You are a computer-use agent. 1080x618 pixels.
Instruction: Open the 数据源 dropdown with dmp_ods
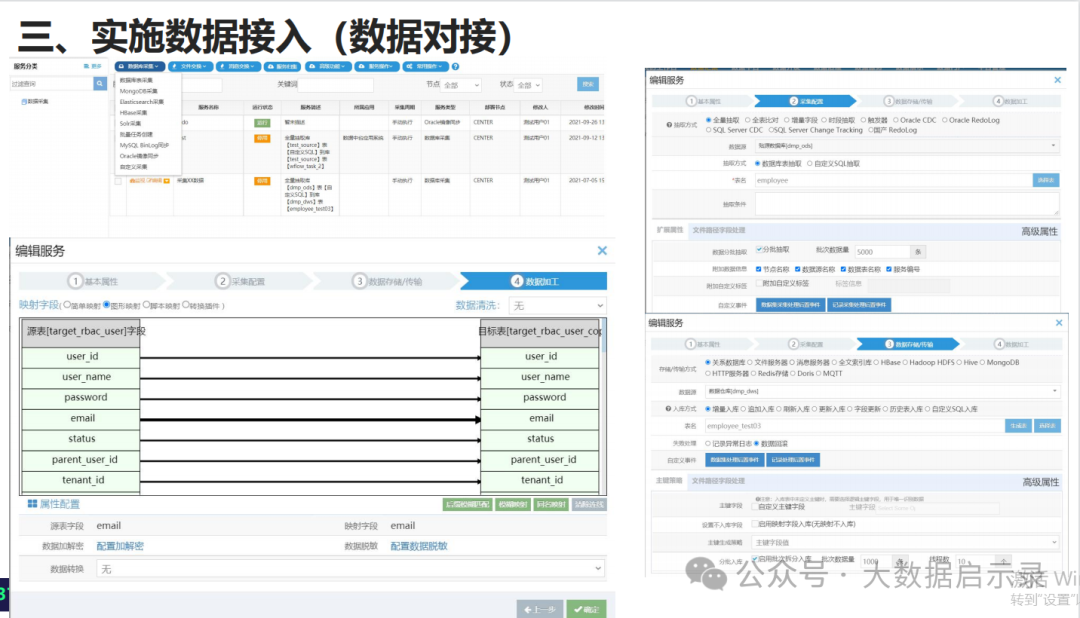[x=907, y=146]
